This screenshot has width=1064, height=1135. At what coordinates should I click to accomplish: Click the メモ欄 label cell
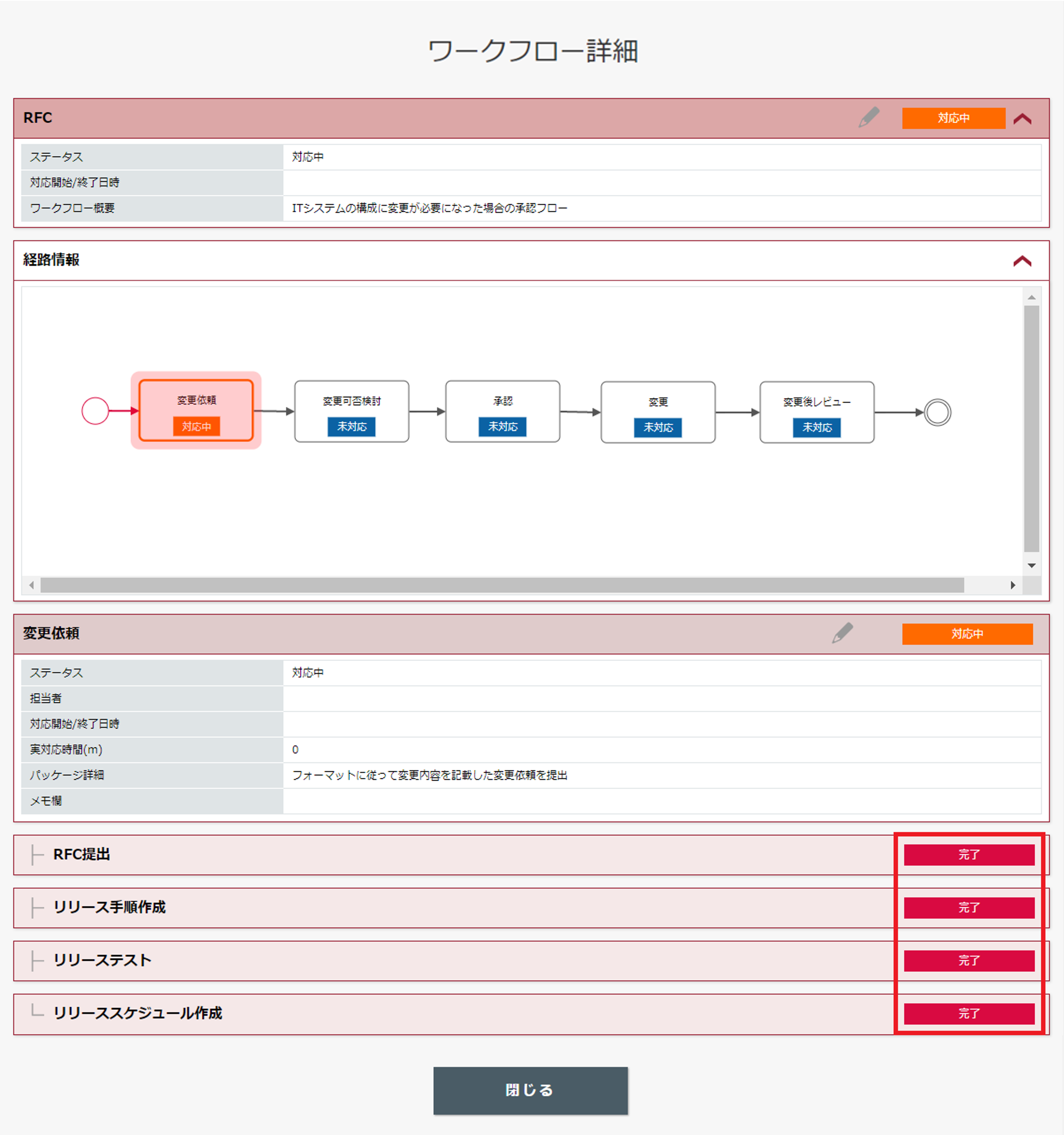[x=153, y=801]
